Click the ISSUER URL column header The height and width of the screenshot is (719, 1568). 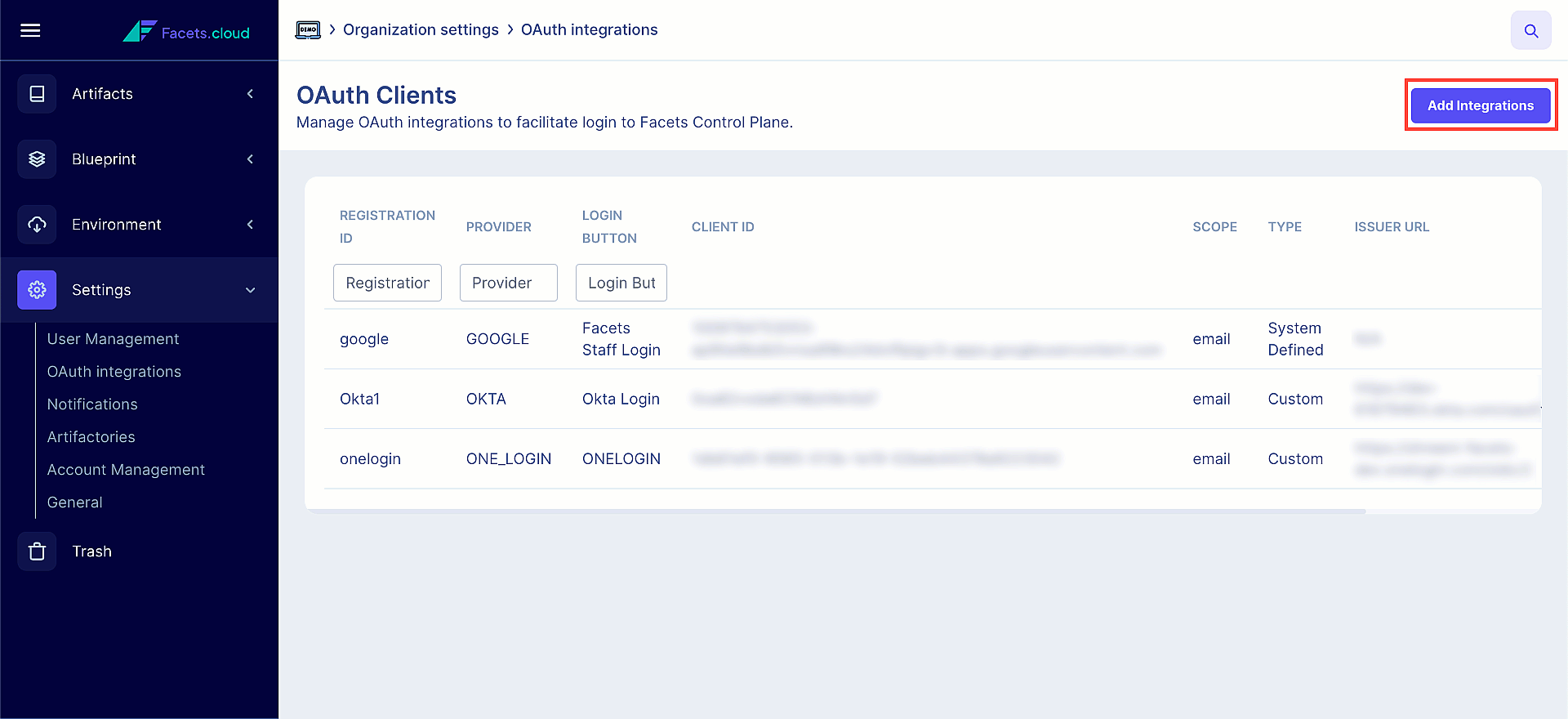1392,227
